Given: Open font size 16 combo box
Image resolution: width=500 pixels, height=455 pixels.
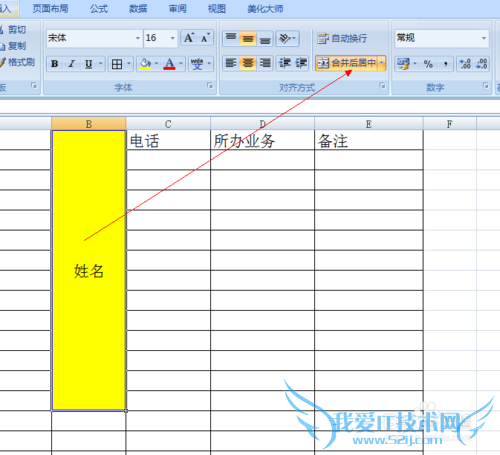Looking at the screenshot, I should coord(160,38).
